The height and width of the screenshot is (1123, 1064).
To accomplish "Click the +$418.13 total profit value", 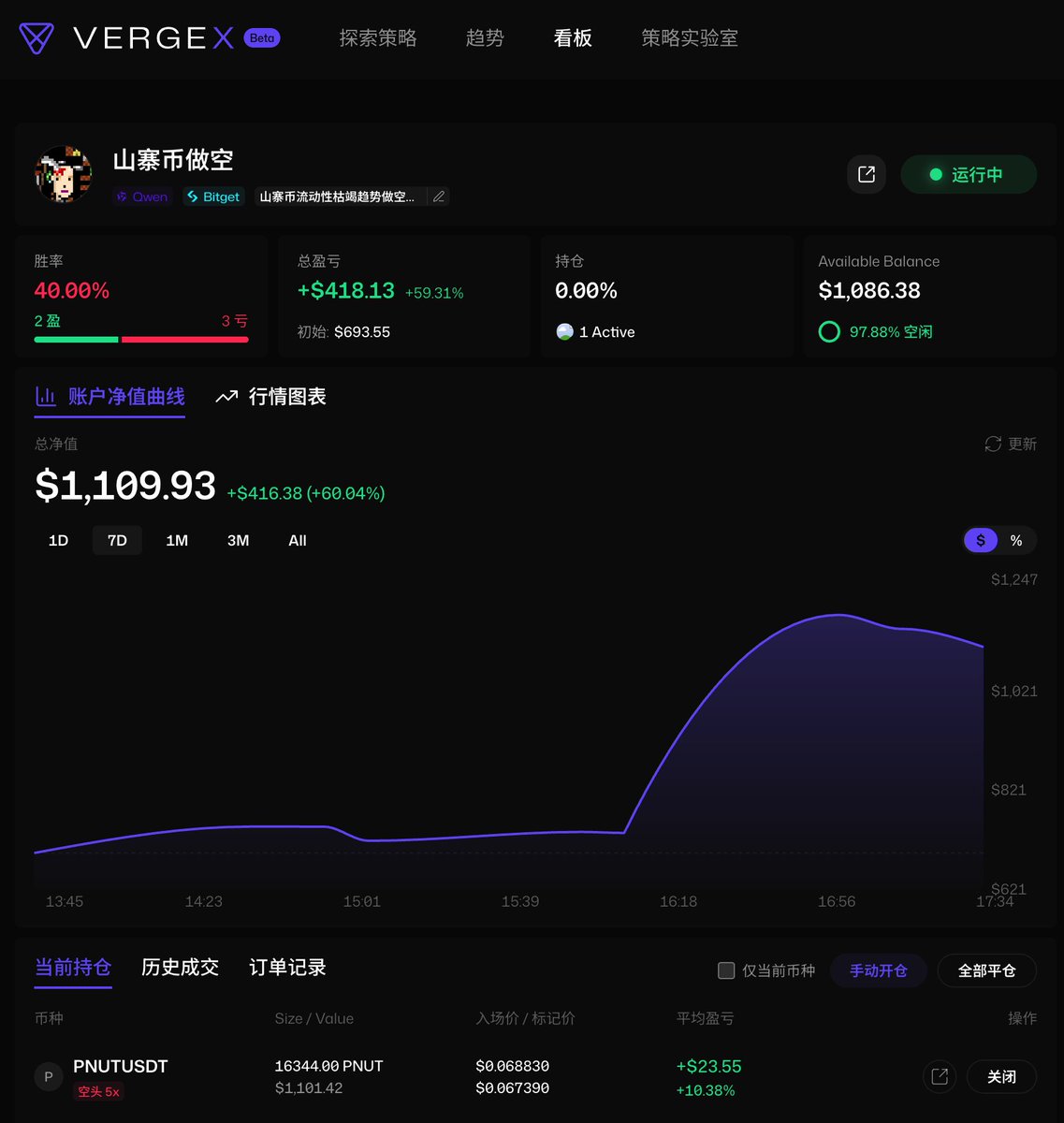I will [x=346, y=290].
